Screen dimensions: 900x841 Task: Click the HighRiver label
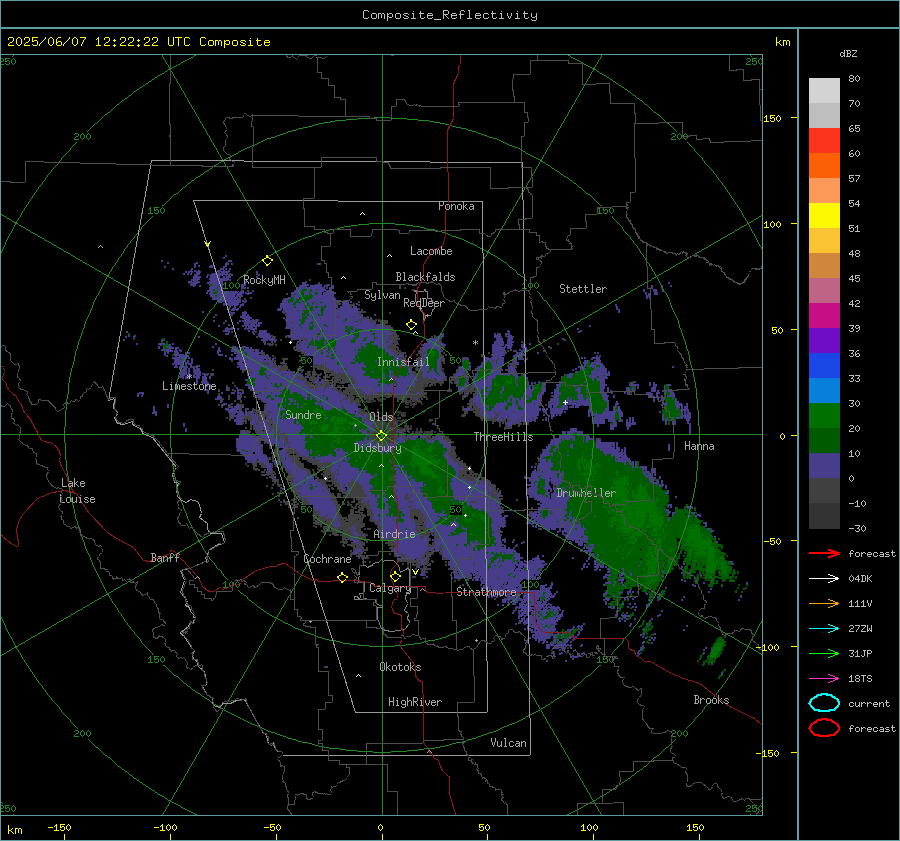coord(415,702)
